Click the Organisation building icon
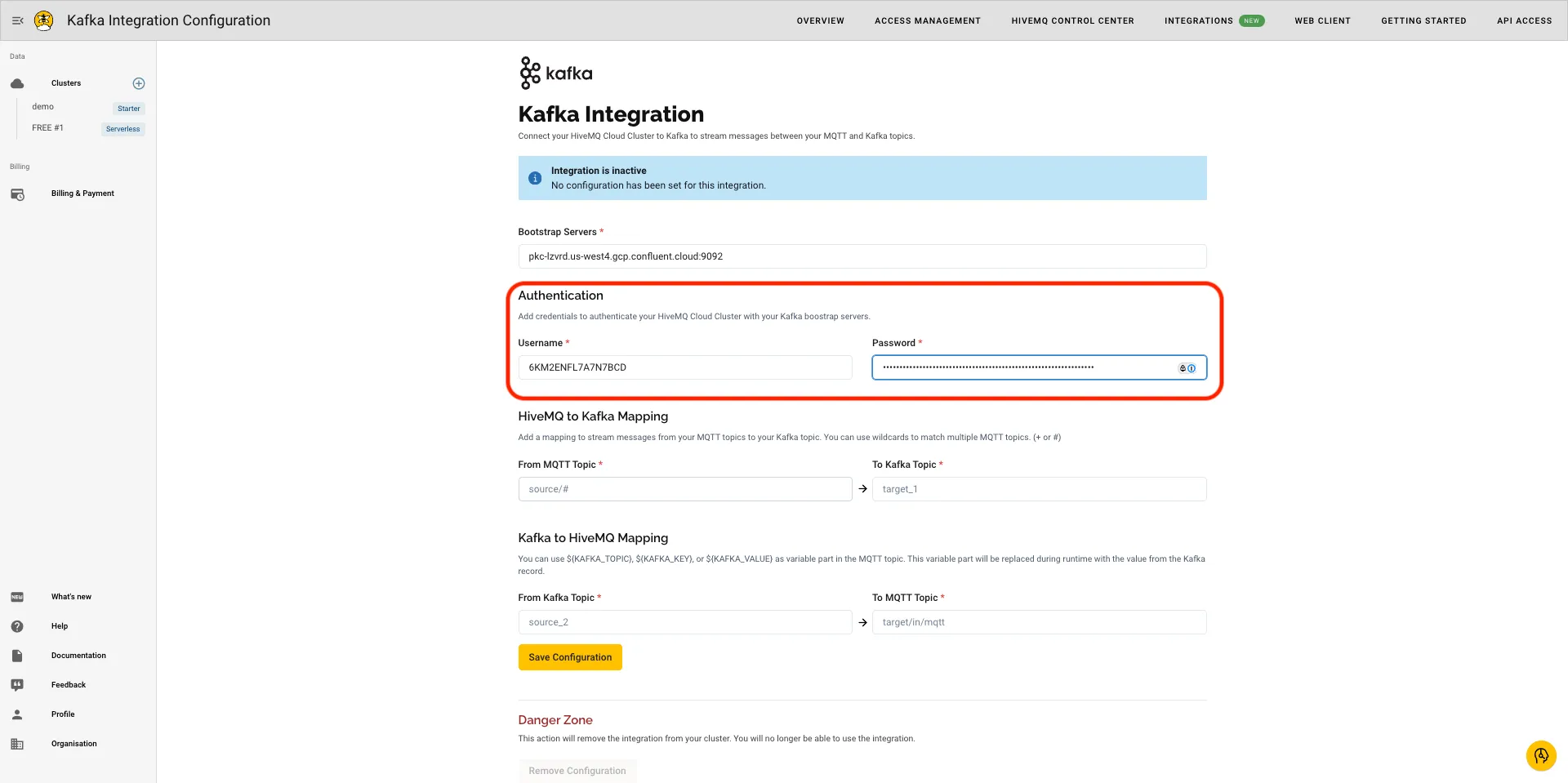Image resolution: width=1568 pixels, height=783 pixels. click(x=17, y=744)
